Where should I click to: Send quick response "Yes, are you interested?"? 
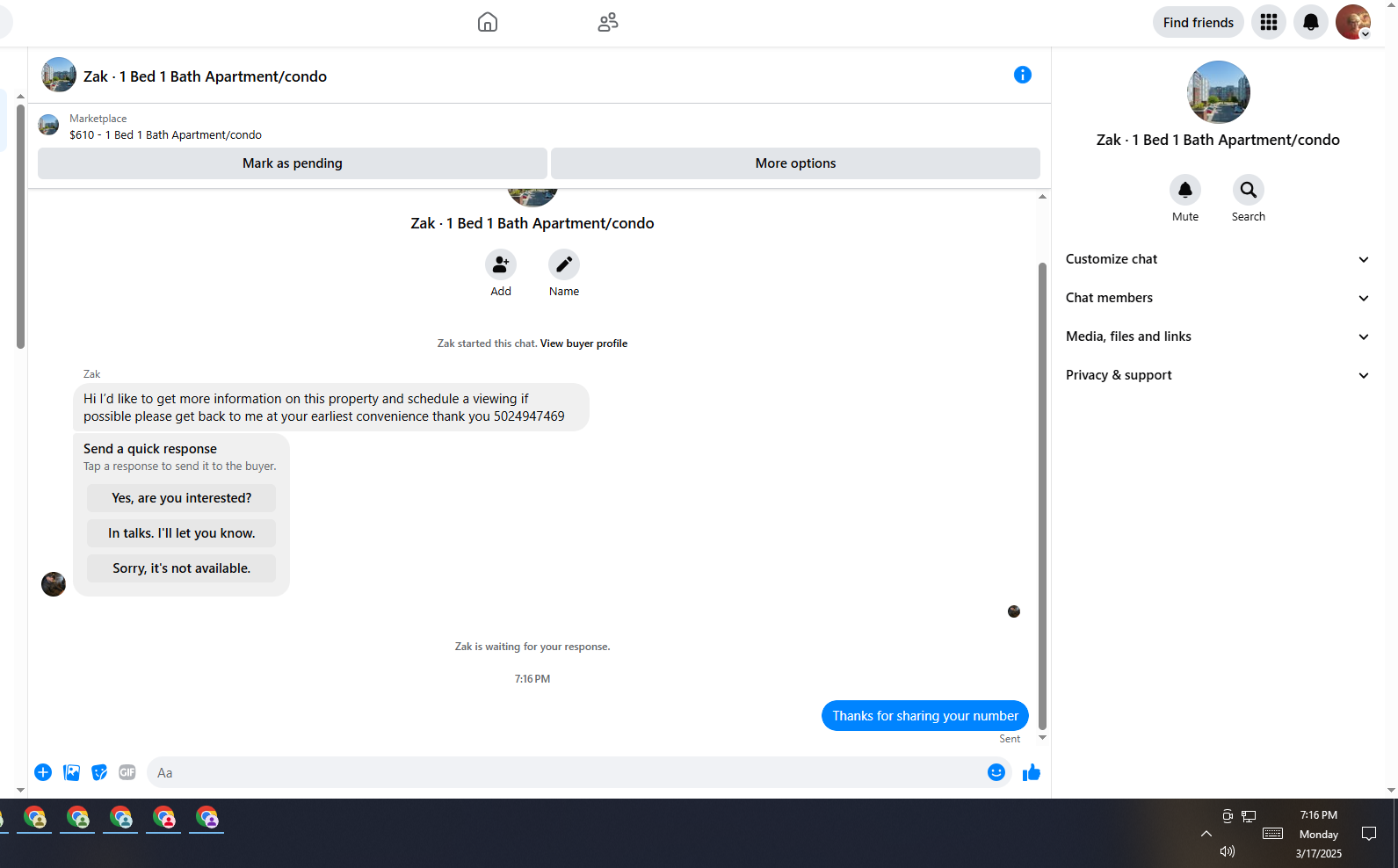coord(182,498)
